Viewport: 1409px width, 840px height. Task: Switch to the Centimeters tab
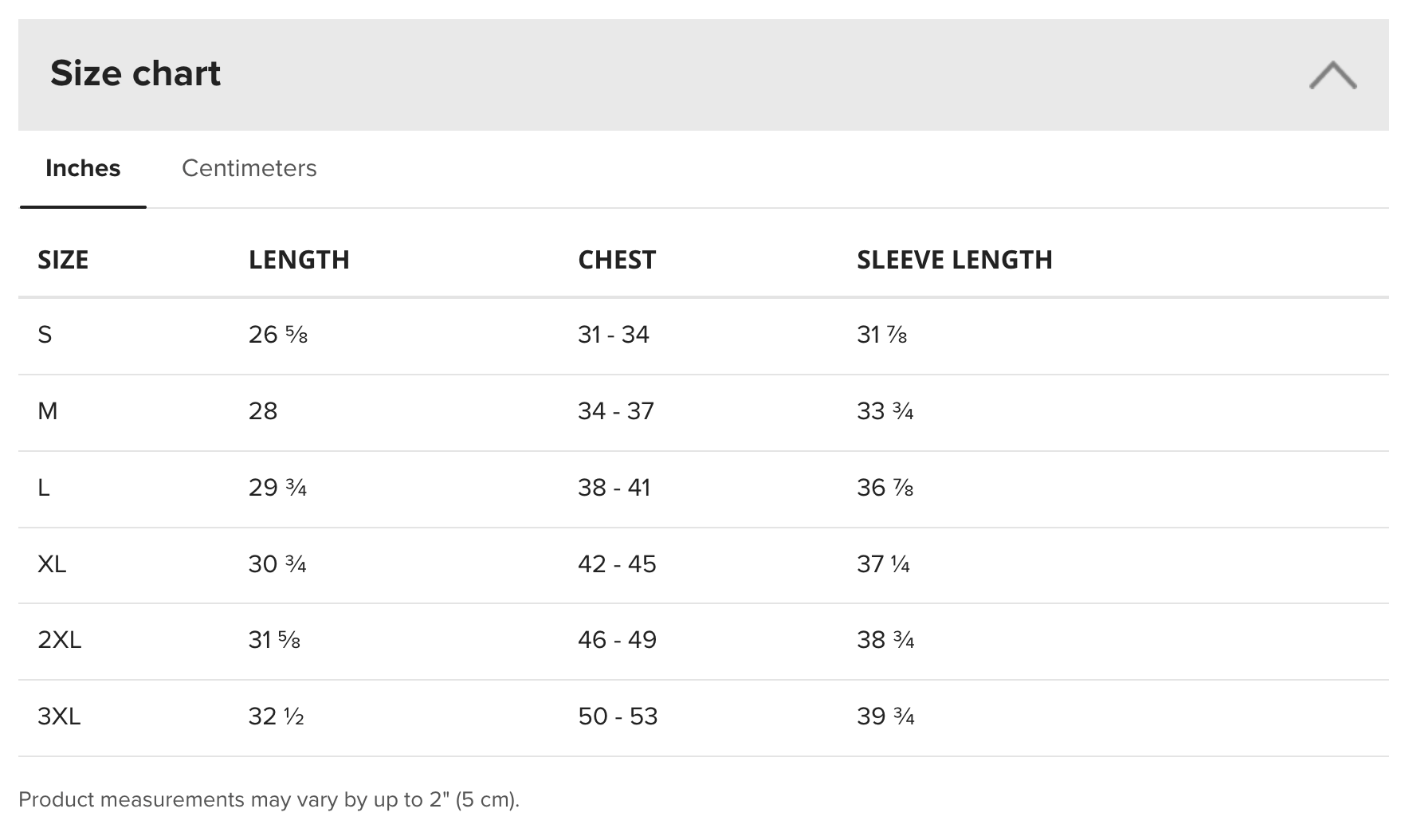pyautogui.click(x=249, y=168)
